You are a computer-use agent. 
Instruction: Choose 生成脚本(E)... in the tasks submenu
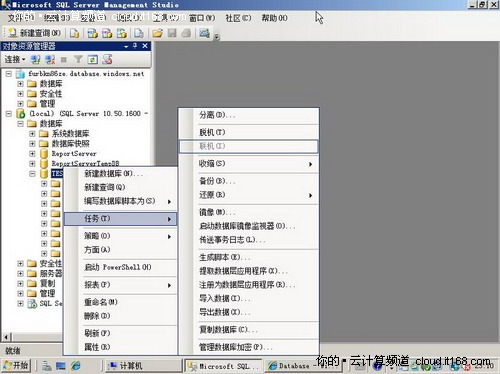pos(249,257)
